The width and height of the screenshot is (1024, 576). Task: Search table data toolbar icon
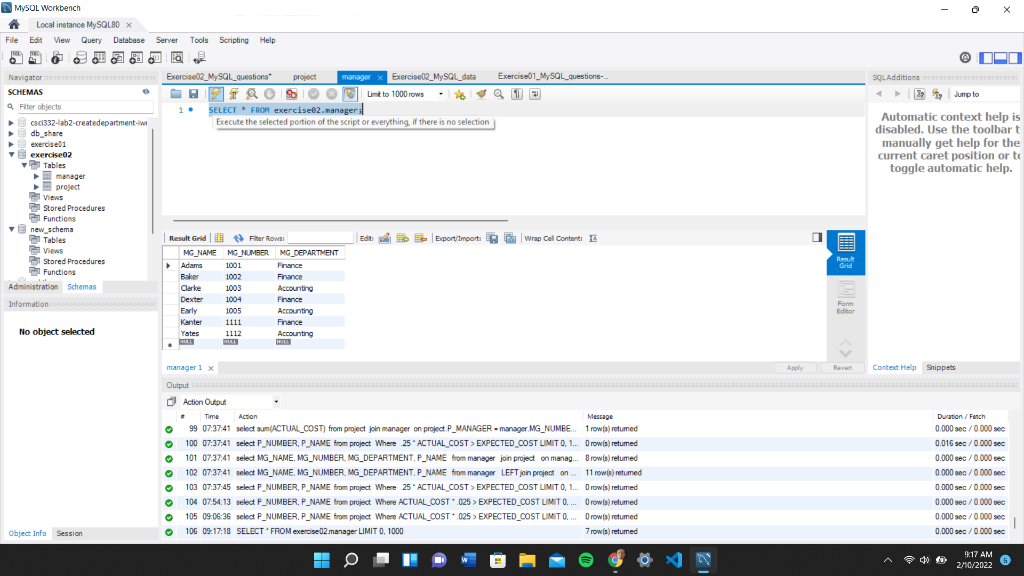tap(177, 58)
